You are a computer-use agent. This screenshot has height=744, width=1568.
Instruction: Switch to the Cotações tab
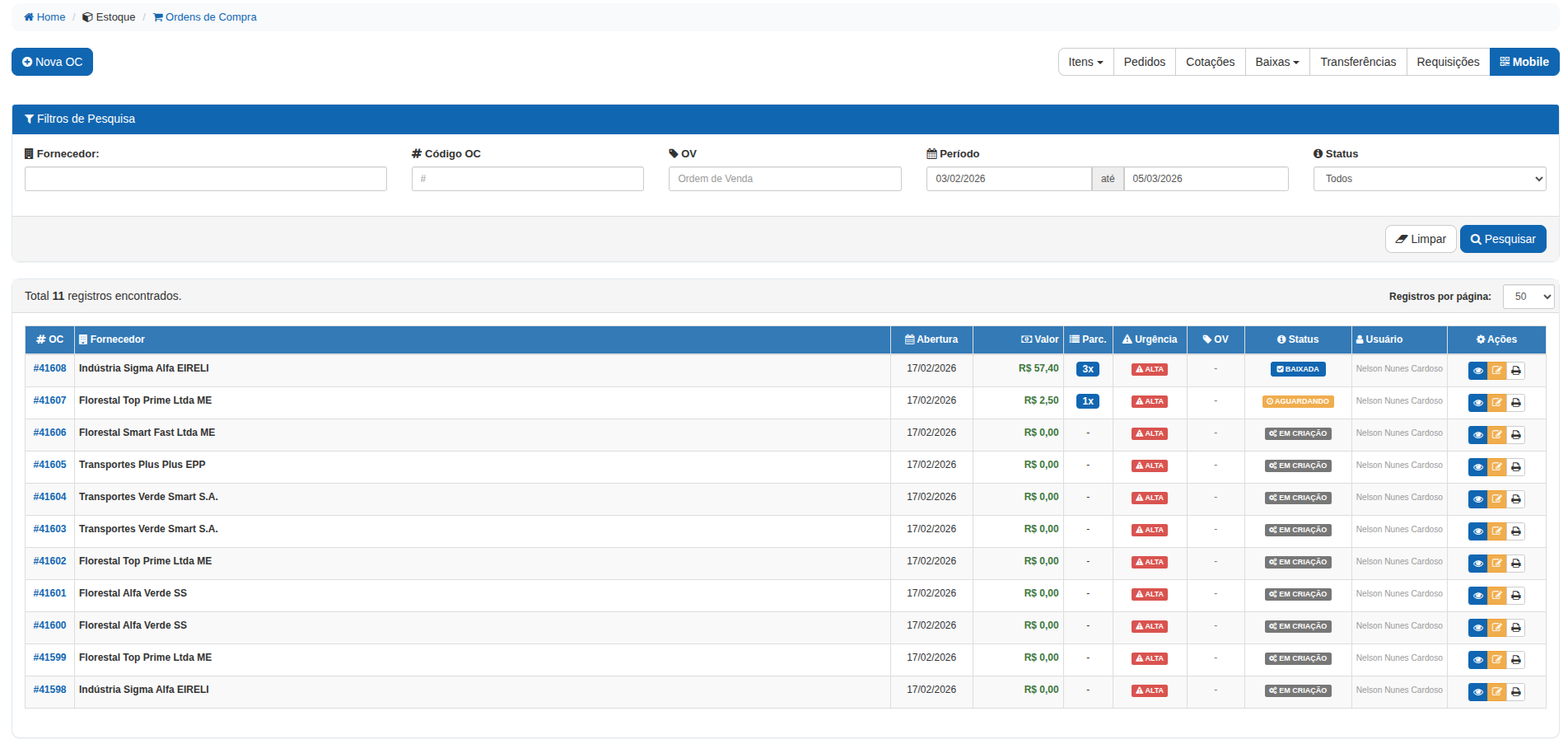[x=1210, y=62]
